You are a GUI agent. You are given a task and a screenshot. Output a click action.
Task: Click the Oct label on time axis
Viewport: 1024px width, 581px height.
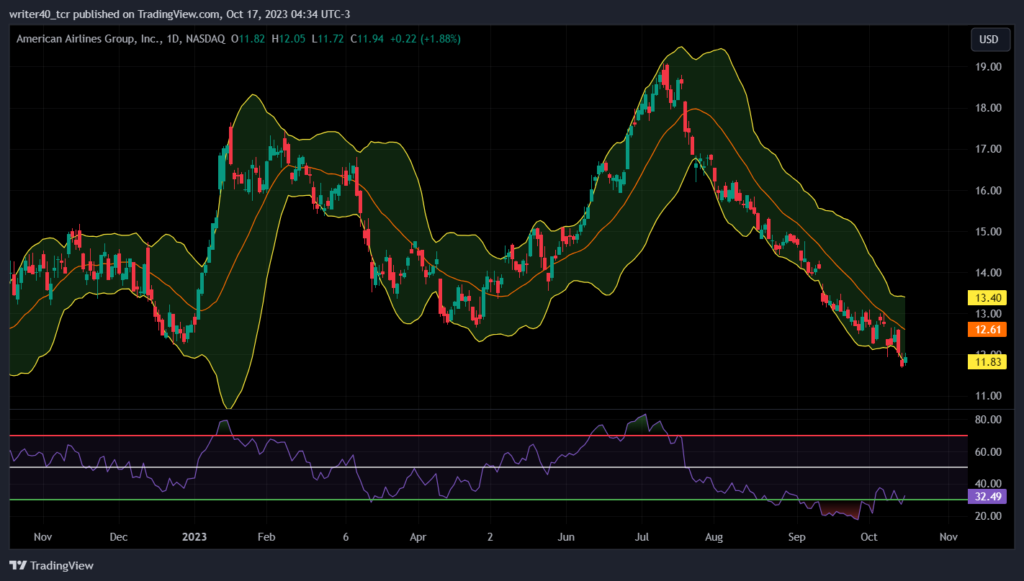pos(869,537)
